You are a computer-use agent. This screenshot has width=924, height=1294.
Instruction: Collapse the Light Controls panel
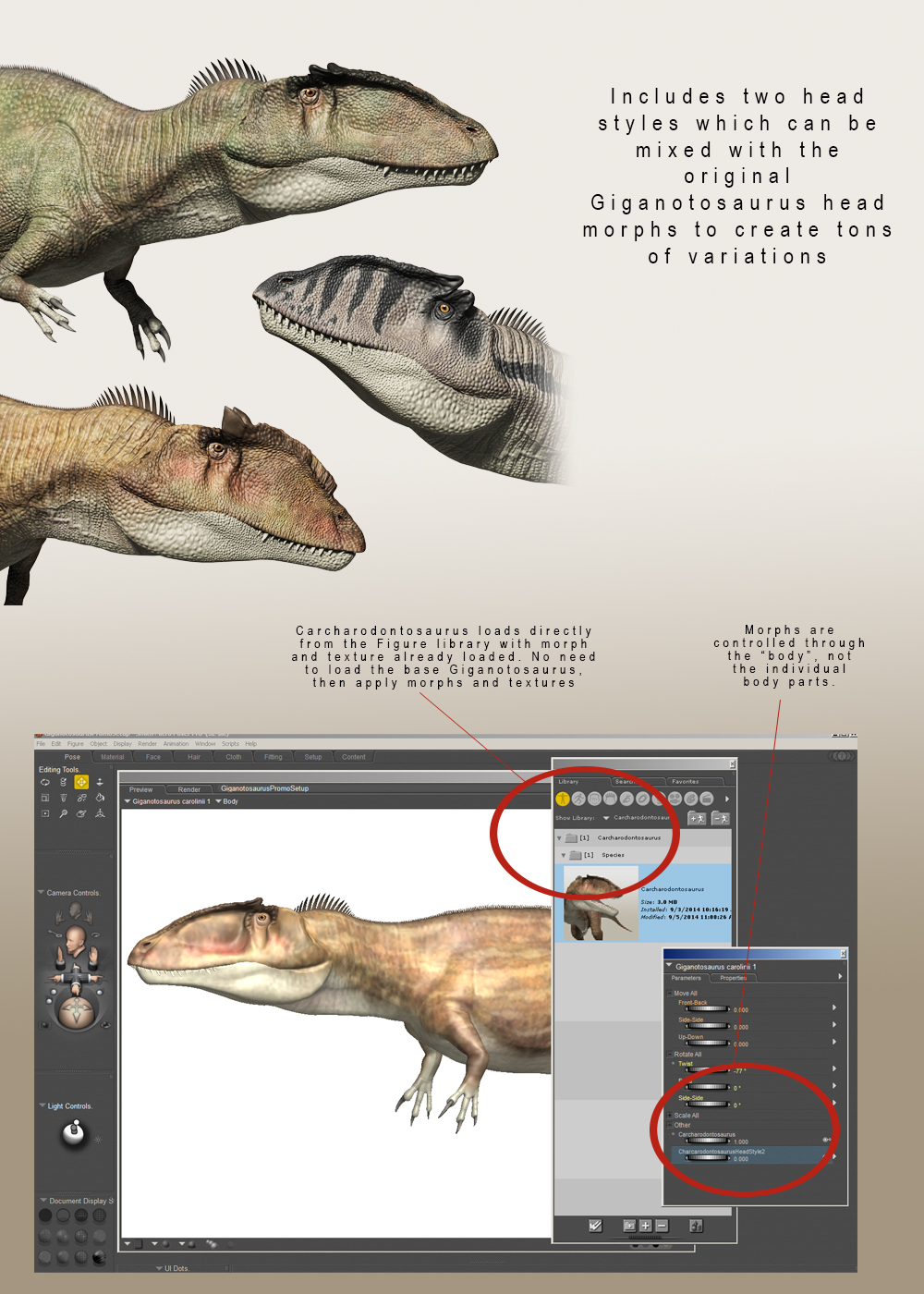(42, 1105)
